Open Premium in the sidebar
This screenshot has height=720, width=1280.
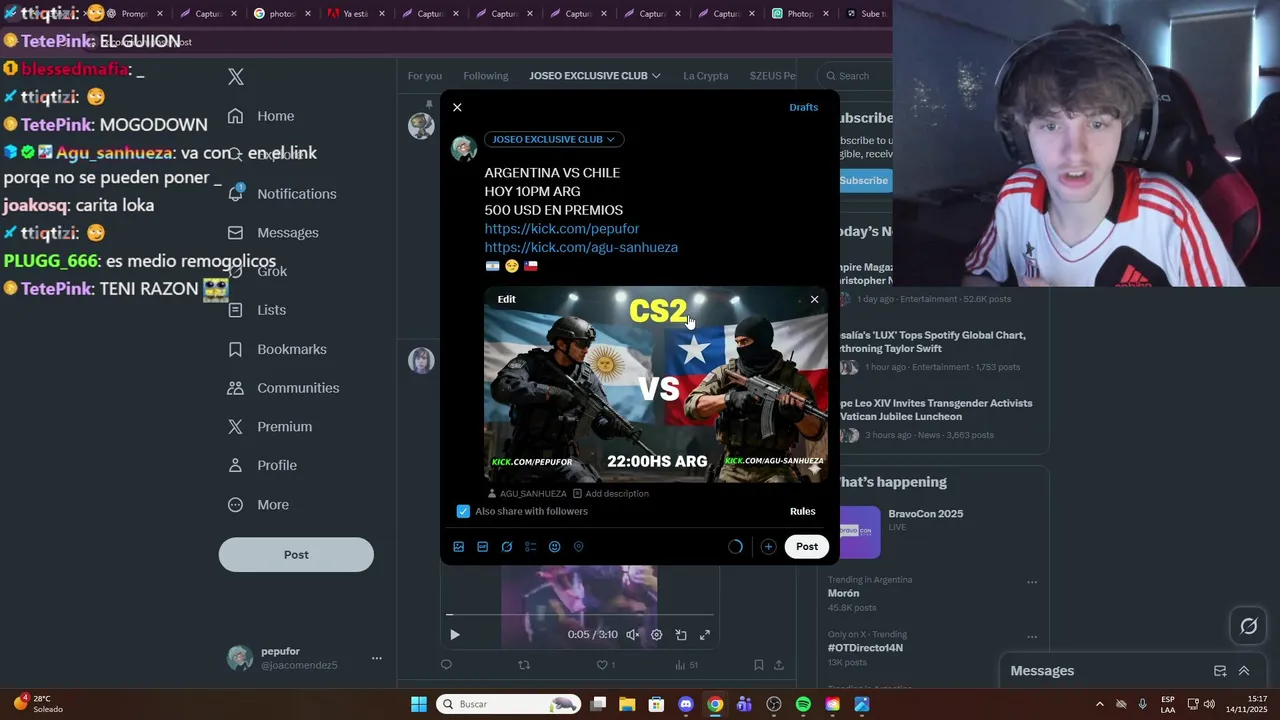(x=270, y=427)
